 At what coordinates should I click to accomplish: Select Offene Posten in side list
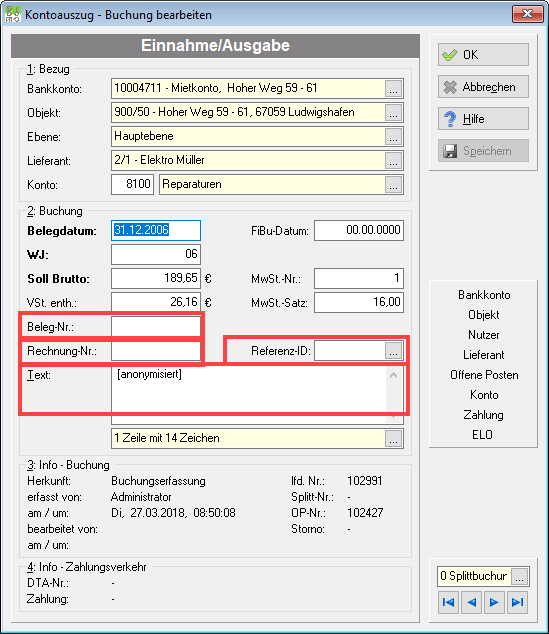pyautogui.click(x=484, y=375)
